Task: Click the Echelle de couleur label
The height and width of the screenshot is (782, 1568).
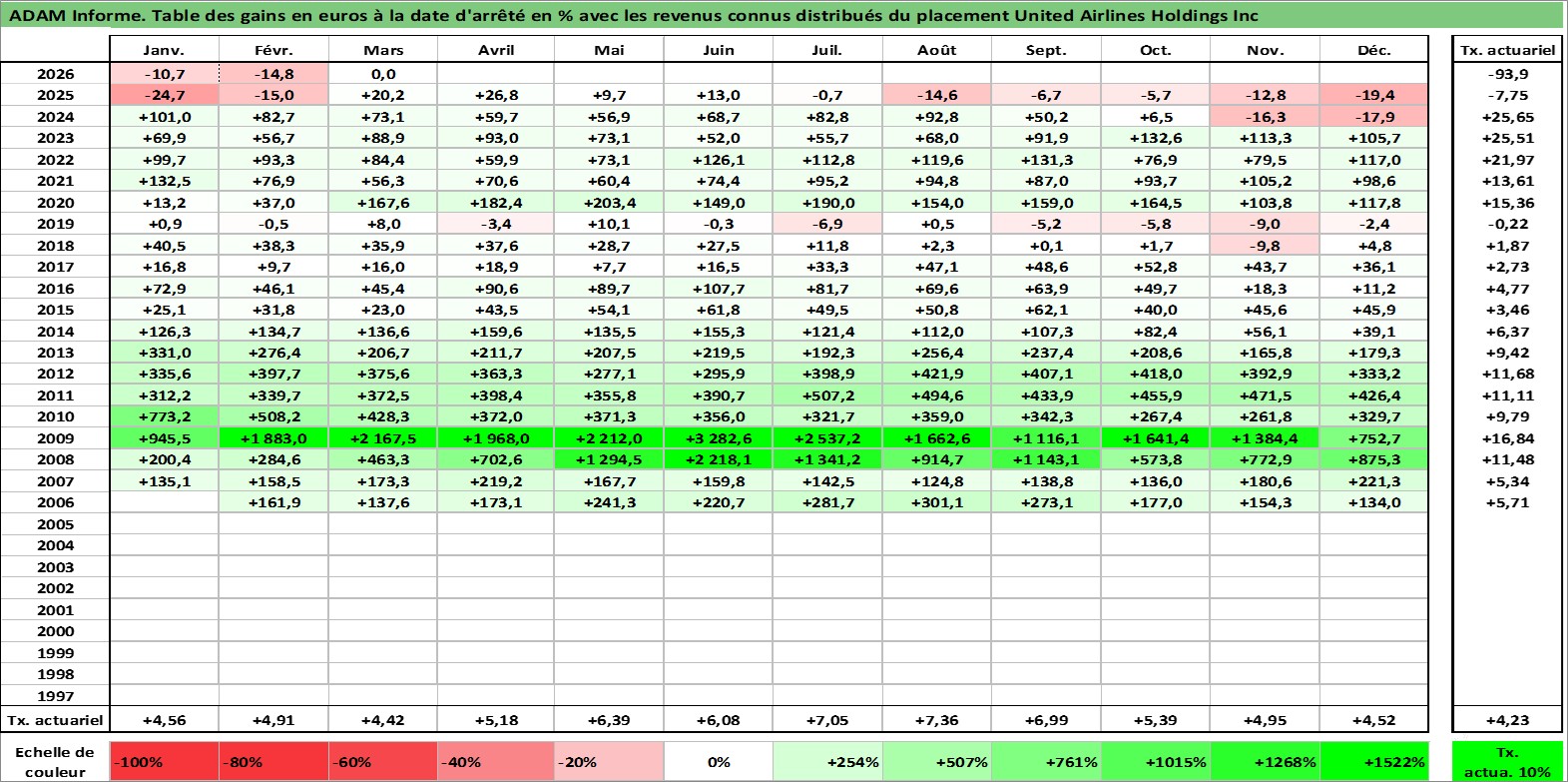Action: (55, 762)
